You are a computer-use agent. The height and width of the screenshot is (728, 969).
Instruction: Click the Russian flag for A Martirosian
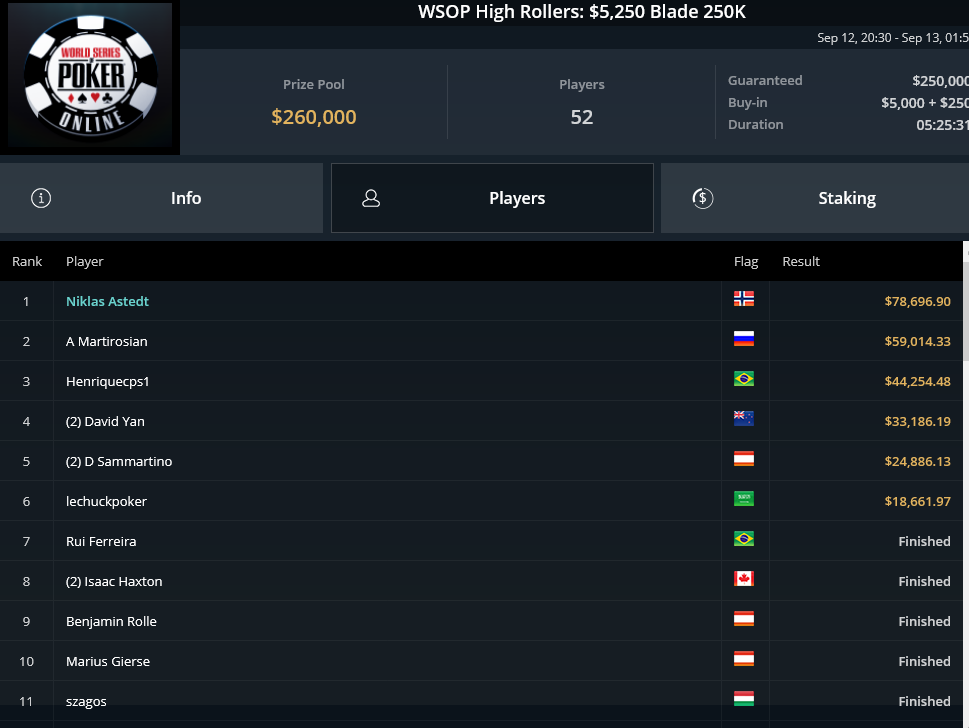click(743, 339)
